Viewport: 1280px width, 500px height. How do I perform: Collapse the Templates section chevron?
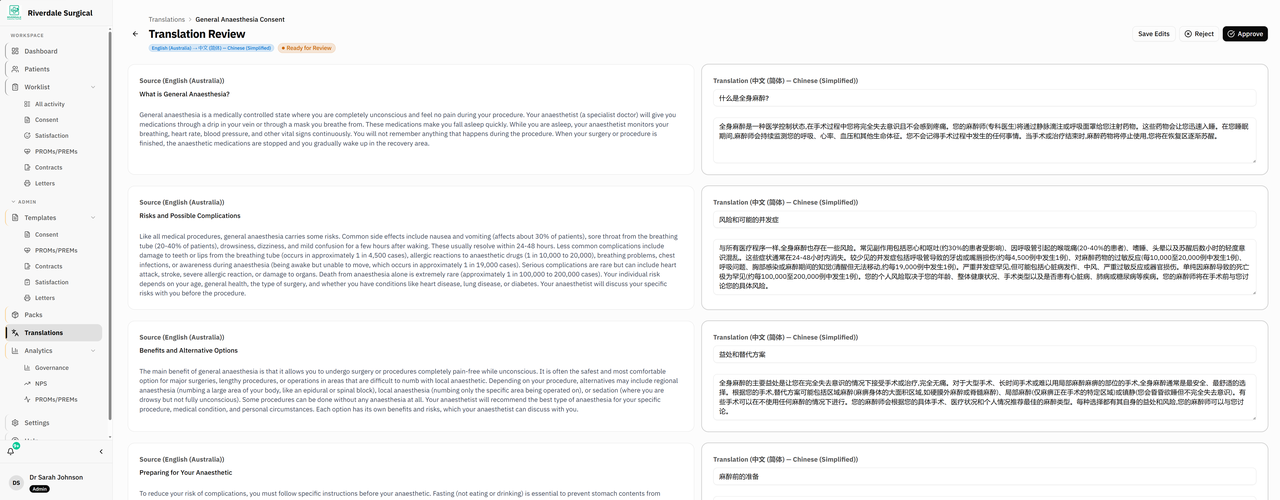(93, 217)
